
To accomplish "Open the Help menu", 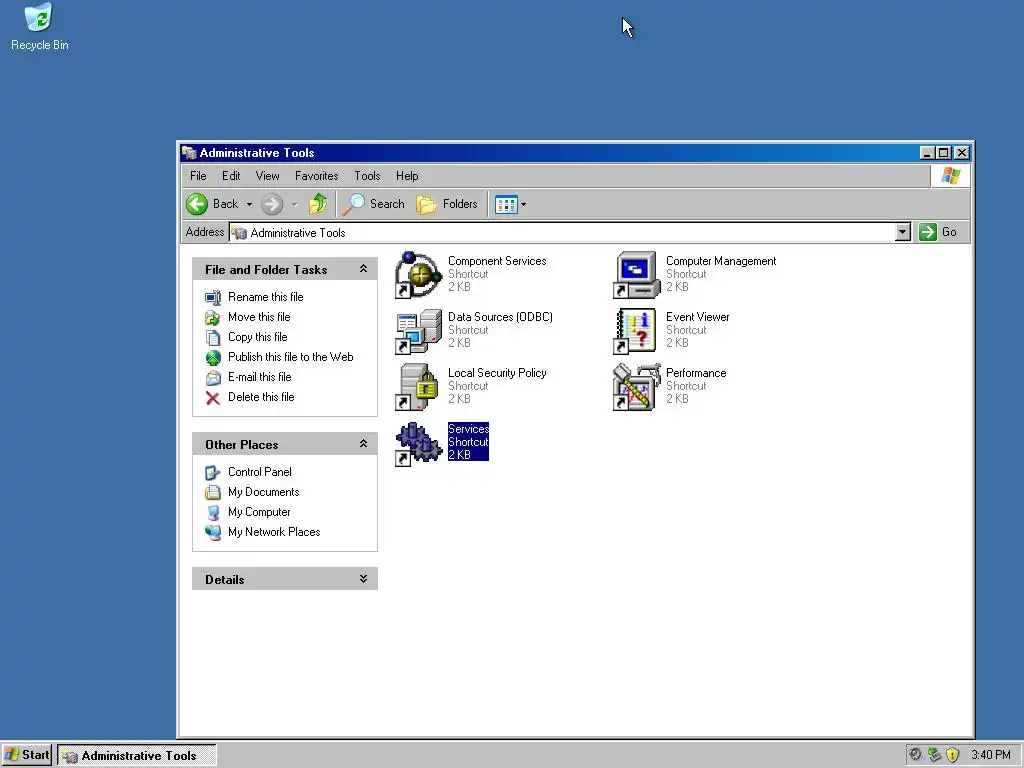I will coord(407,176).
